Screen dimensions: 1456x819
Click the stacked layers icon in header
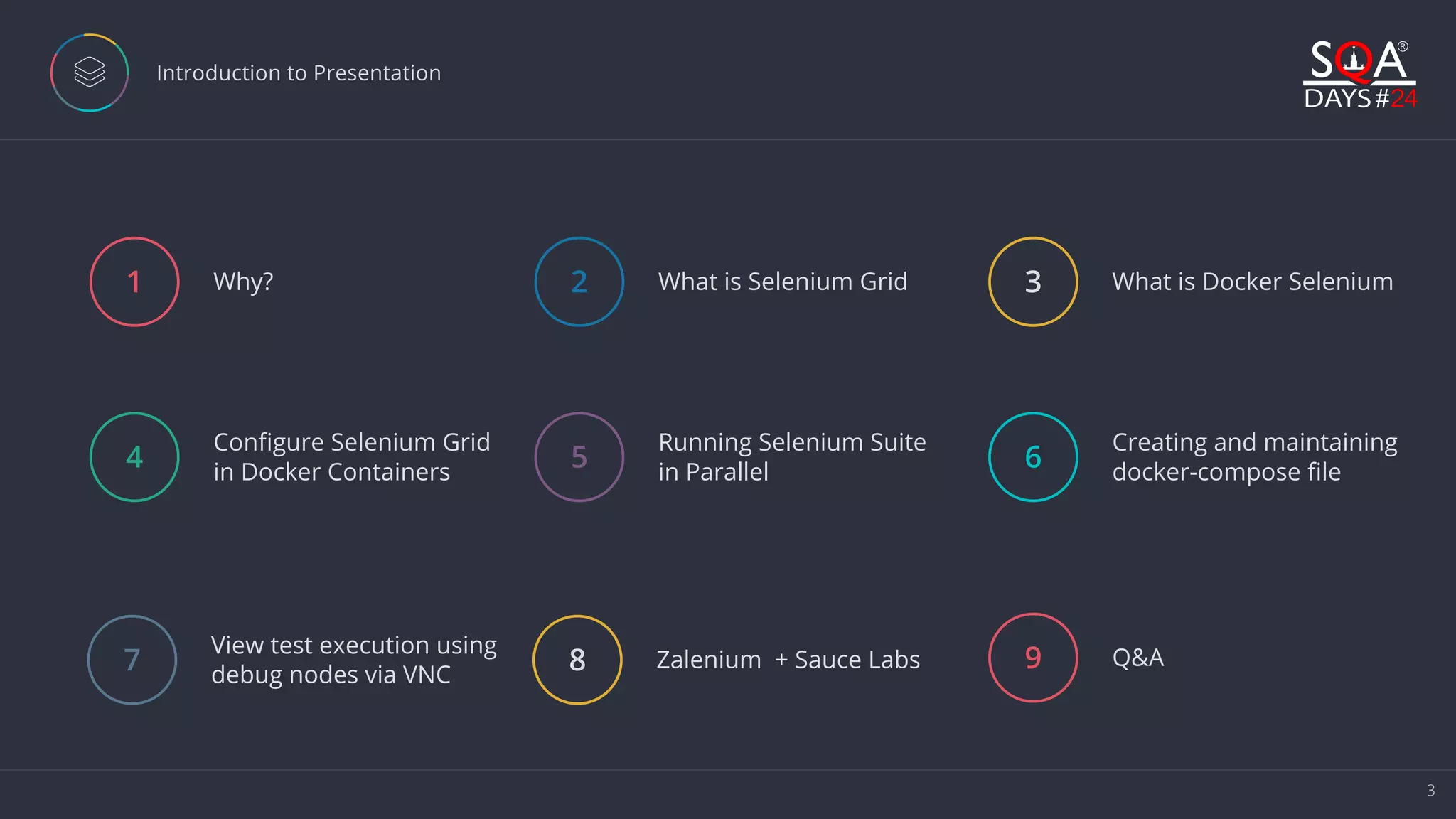[x=90, y=73]
